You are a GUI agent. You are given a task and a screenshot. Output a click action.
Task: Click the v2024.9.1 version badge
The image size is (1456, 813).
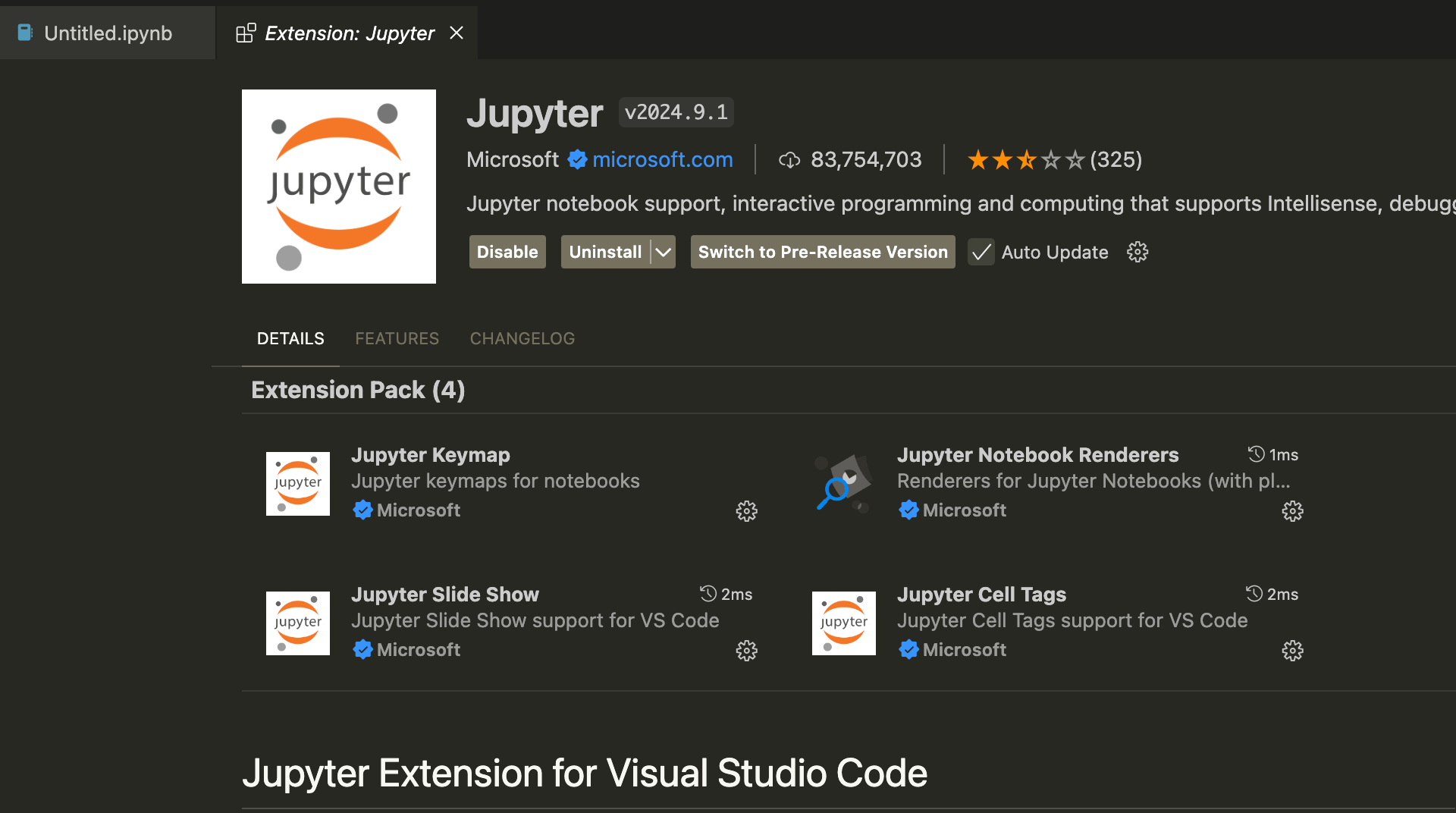click(676, 112)
